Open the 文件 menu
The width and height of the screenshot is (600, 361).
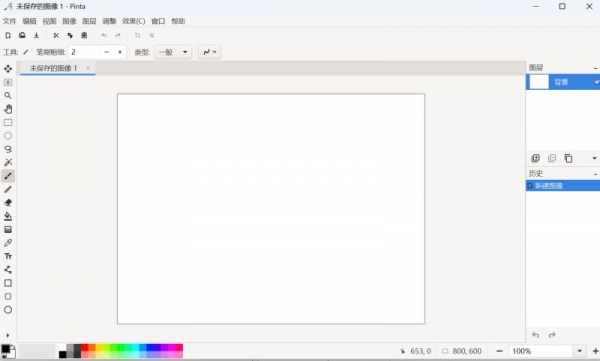tap(10, 21)
